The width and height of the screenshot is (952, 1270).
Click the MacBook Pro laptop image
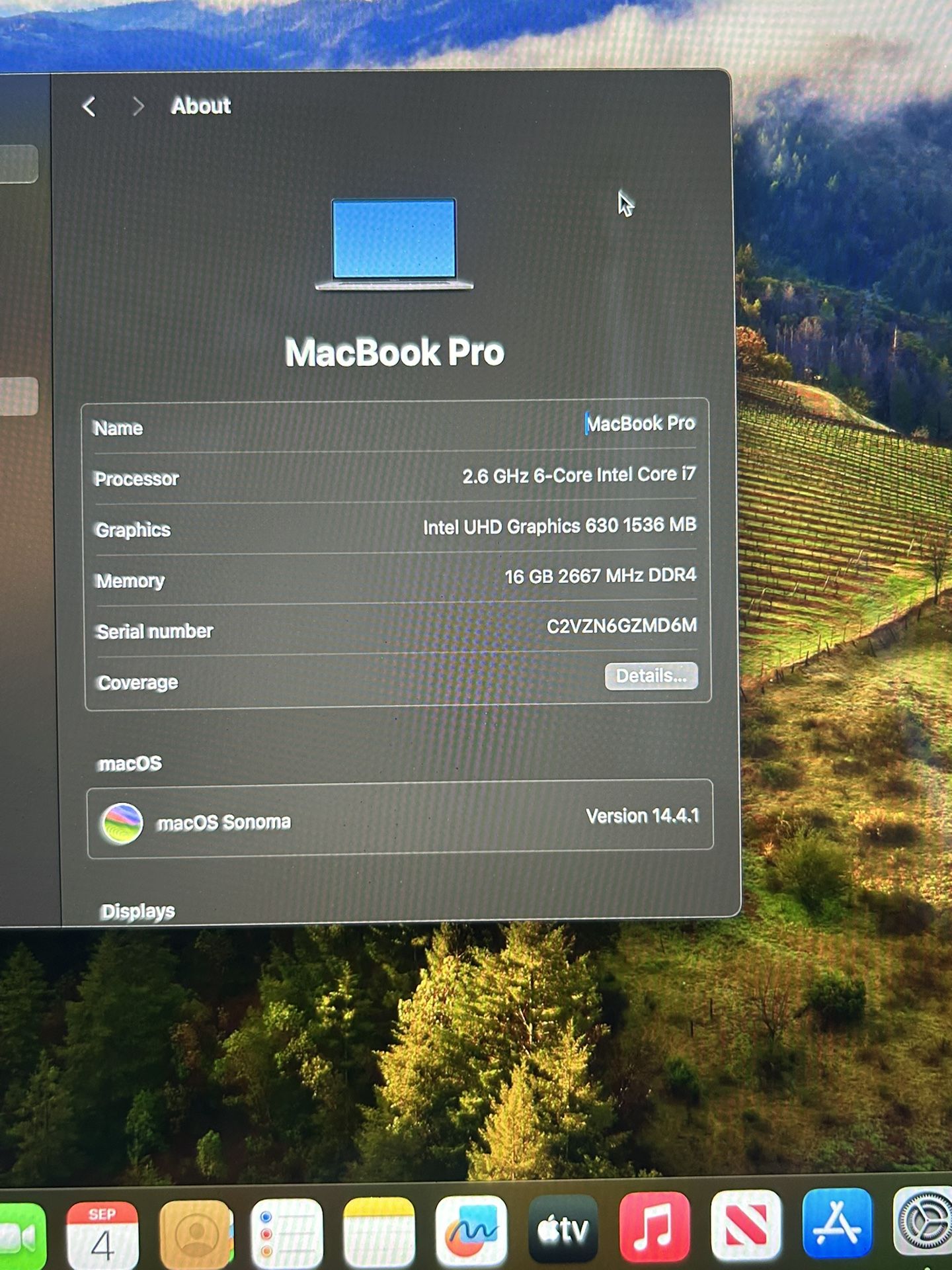[x=394, y=244]
